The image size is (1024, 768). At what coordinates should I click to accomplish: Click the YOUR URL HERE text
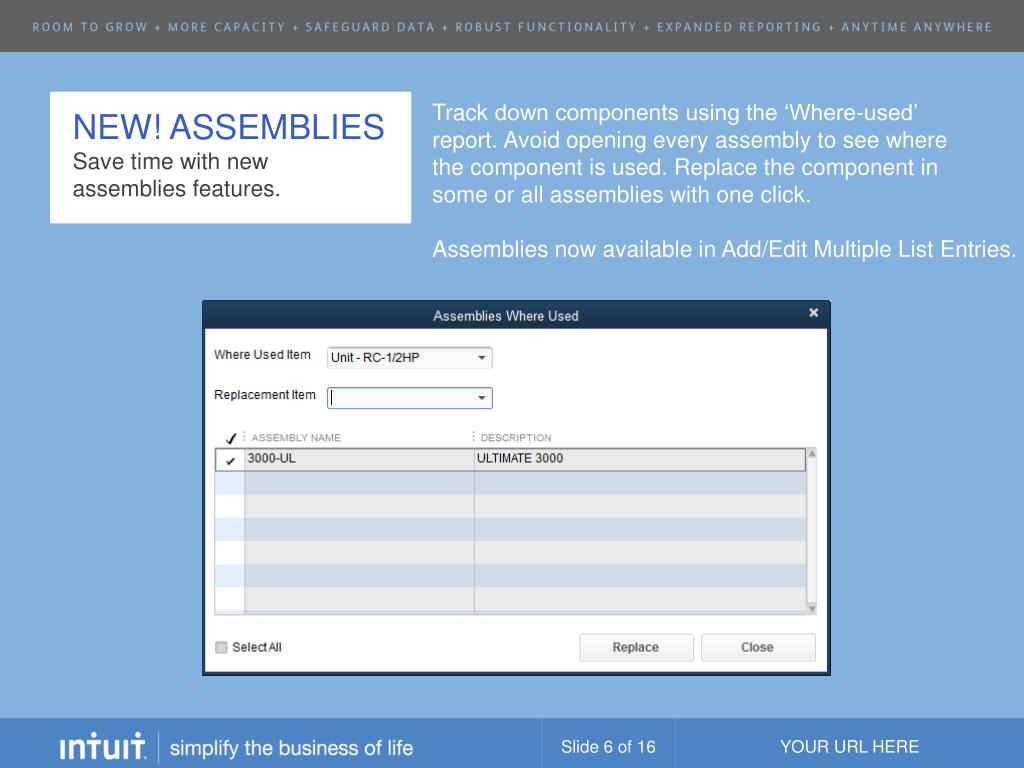[849, 746]
